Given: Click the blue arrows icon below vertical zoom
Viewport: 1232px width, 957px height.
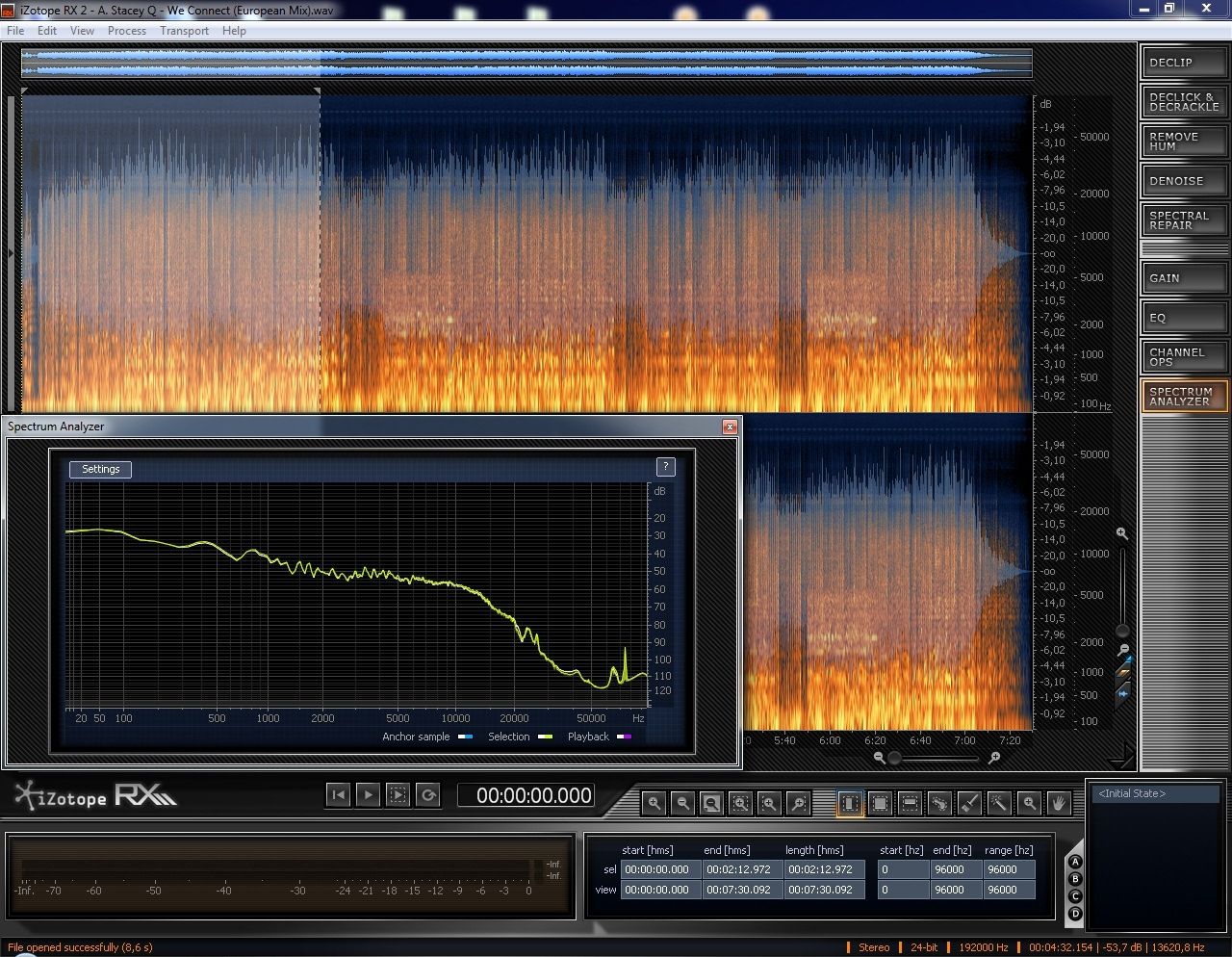Looking at the screenshot, I should 1123,692.
